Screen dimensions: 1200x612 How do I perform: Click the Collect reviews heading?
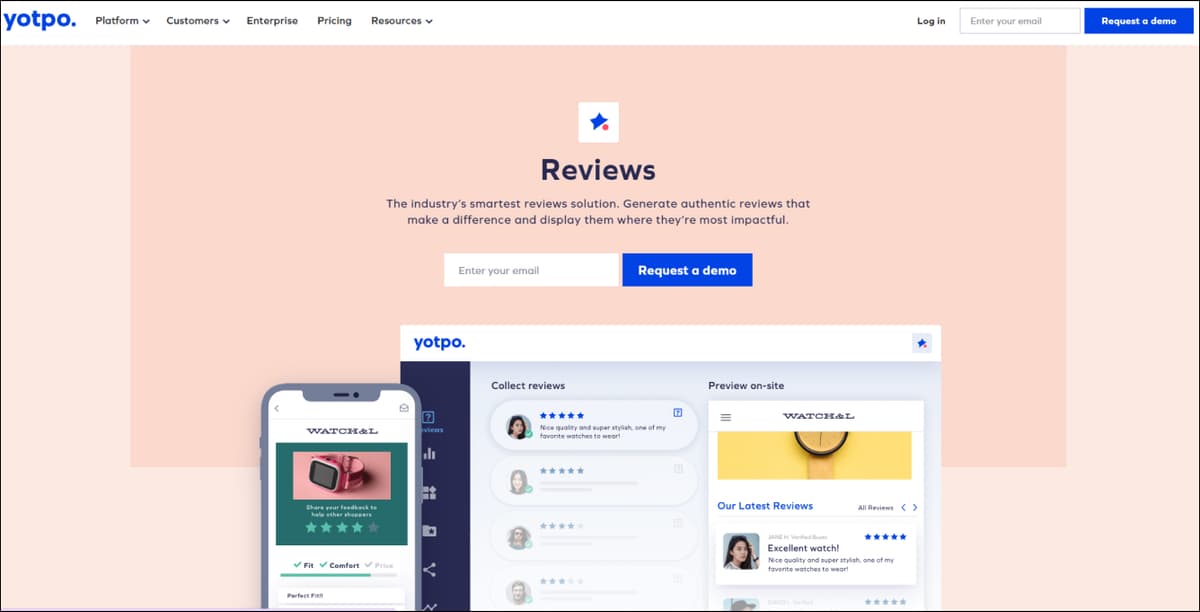(528, 385)
